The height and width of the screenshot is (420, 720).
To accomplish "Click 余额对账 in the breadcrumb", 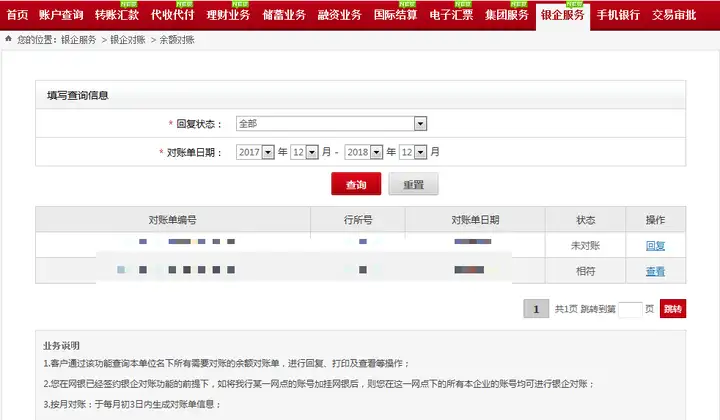I will [x=177, y=40].
